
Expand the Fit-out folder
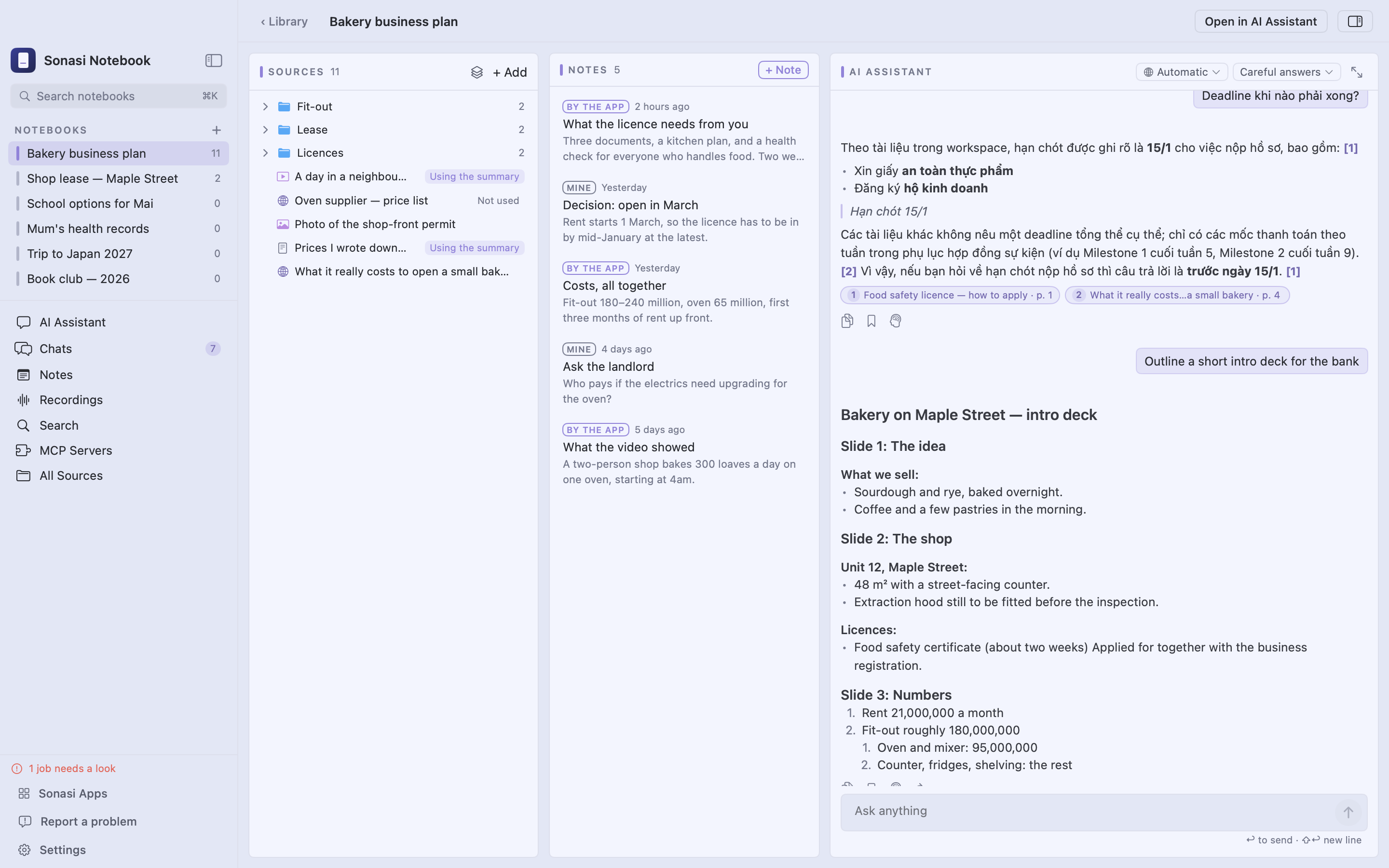[x=265, y=106]
